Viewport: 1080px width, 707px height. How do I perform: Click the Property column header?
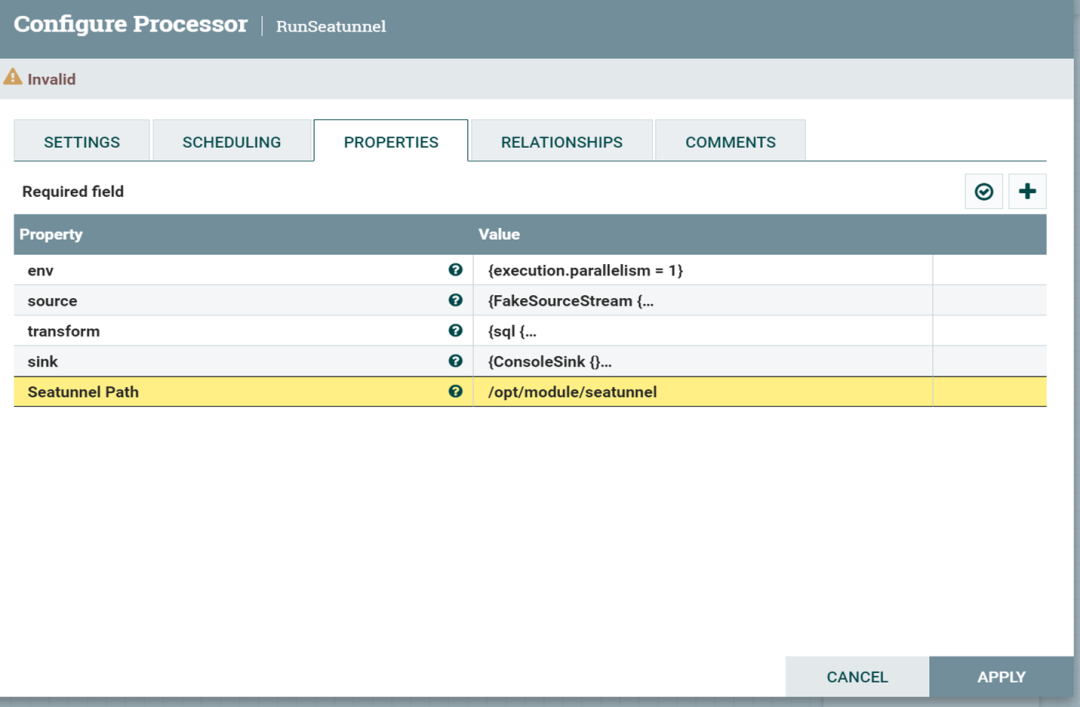pyautogui.click(x=51, y=234)
